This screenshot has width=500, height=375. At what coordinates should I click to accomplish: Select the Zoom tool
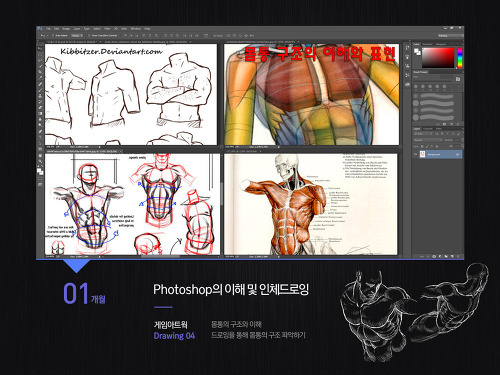pyautogui.click(x=40, y=162)
